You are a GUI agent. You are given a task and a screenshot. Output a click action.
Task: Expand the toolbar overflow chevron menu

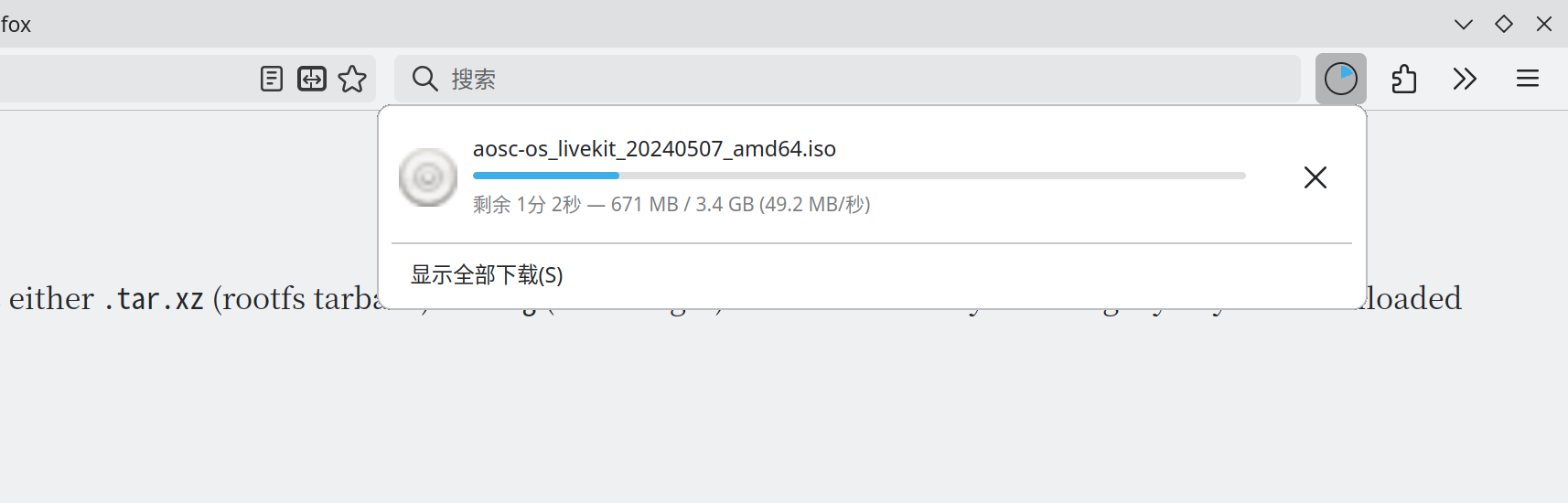1465,79
